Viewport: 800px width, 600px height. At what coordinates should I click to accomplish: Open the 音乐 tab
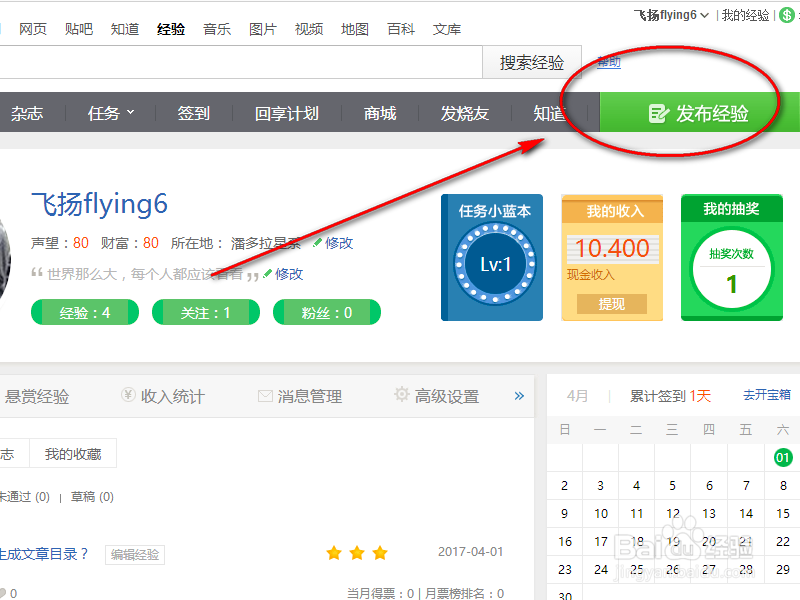pyautogui.click(x=217, y=29)
